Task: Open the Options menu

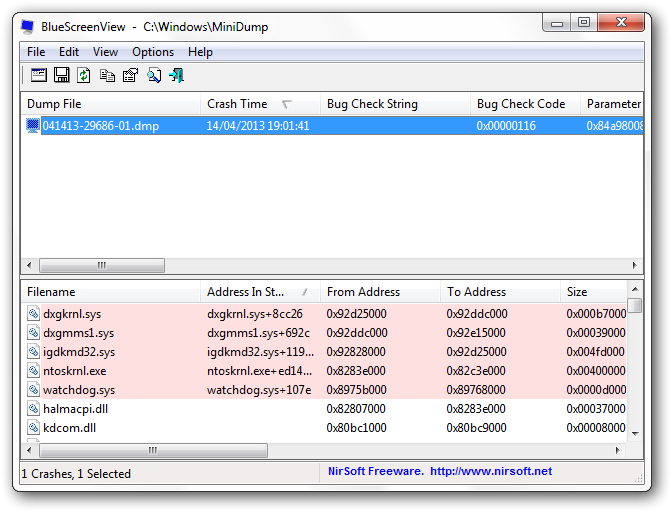Action: (x=153, y=52)
